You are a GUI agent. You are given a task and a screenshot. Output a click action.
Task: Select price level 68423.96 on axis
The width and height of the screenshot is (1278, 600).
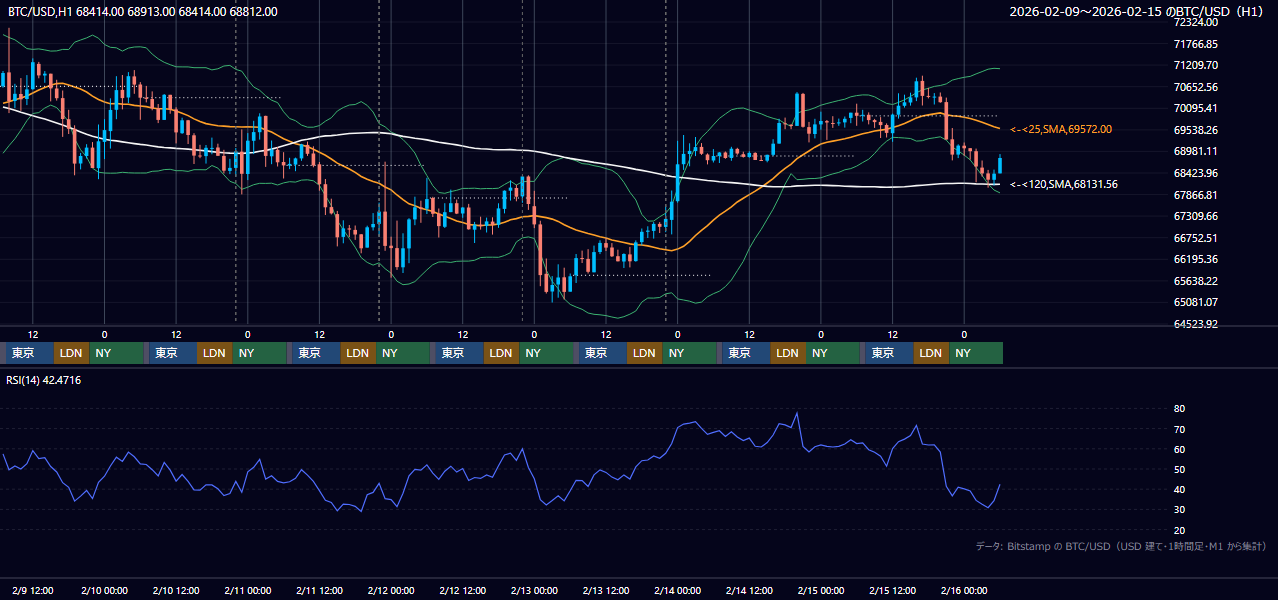[1196, 173]
